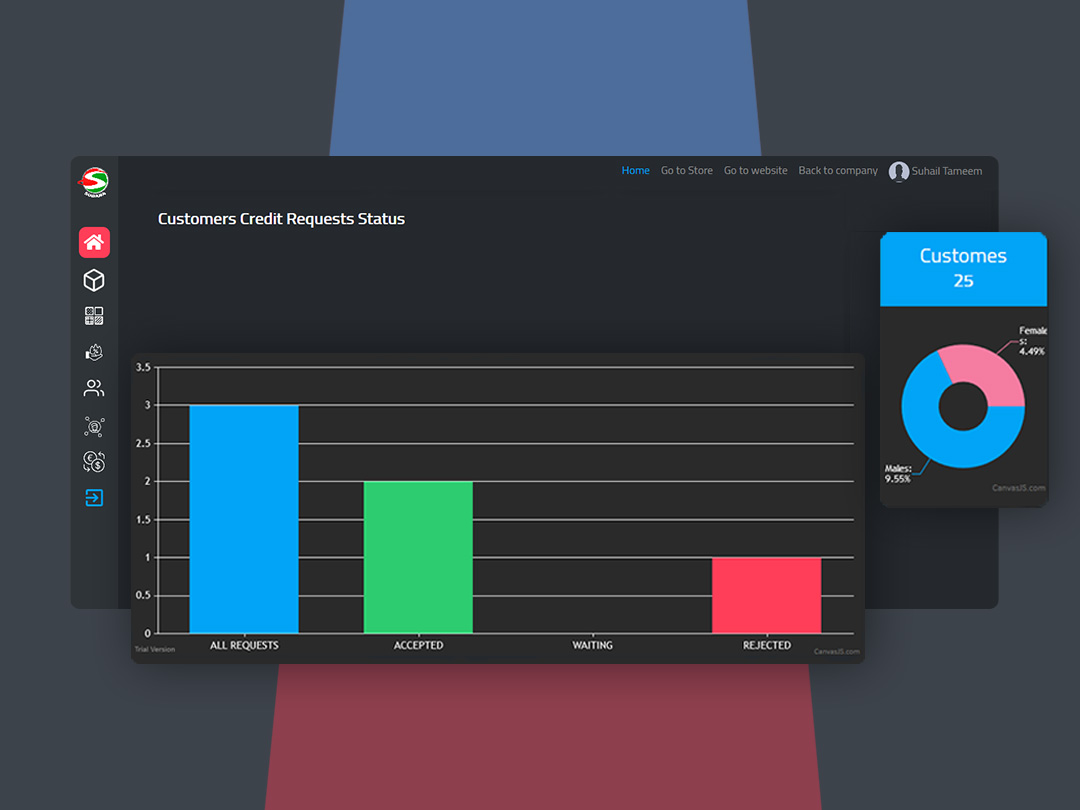Image resolution: width=1080 pixels, height=810 pixels.
Task: Click the red Rejected bar
Action: tap(766, 595)
